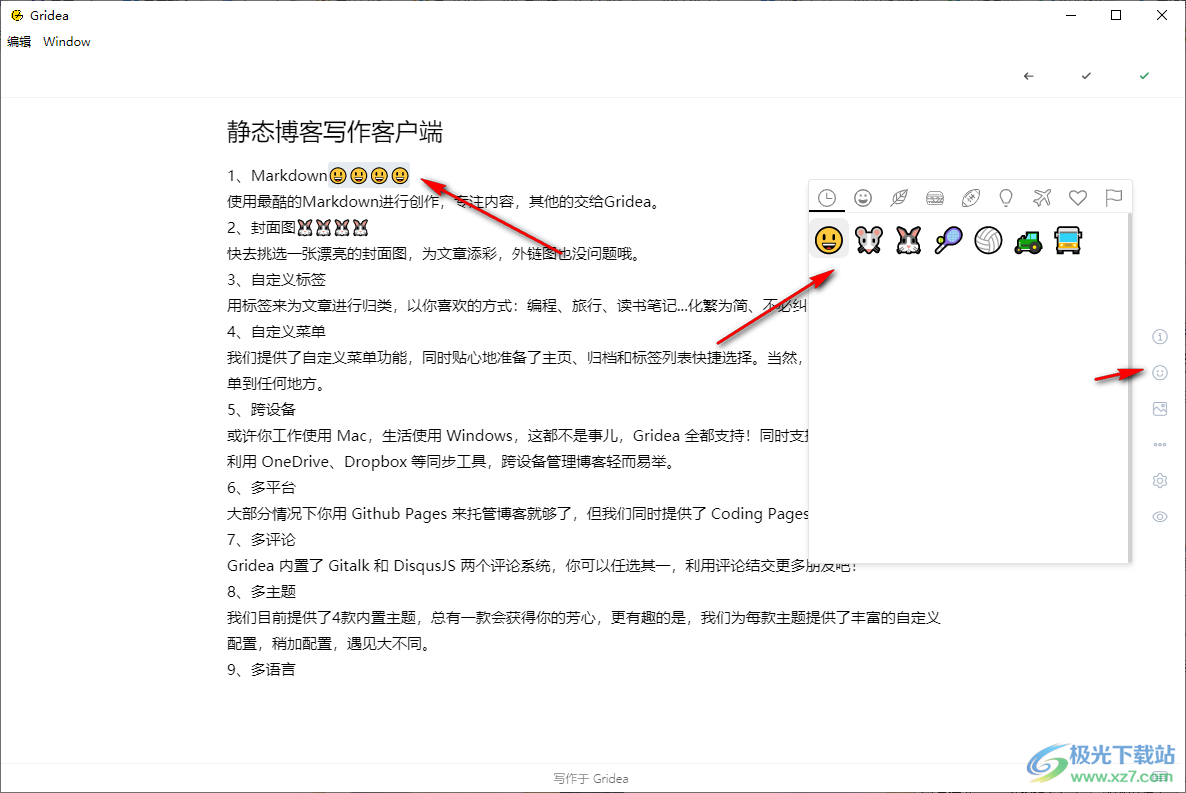Click the line '8、多主题'
The width and height of the screenshot is (1186, 793).
click(x=261, y=592)
